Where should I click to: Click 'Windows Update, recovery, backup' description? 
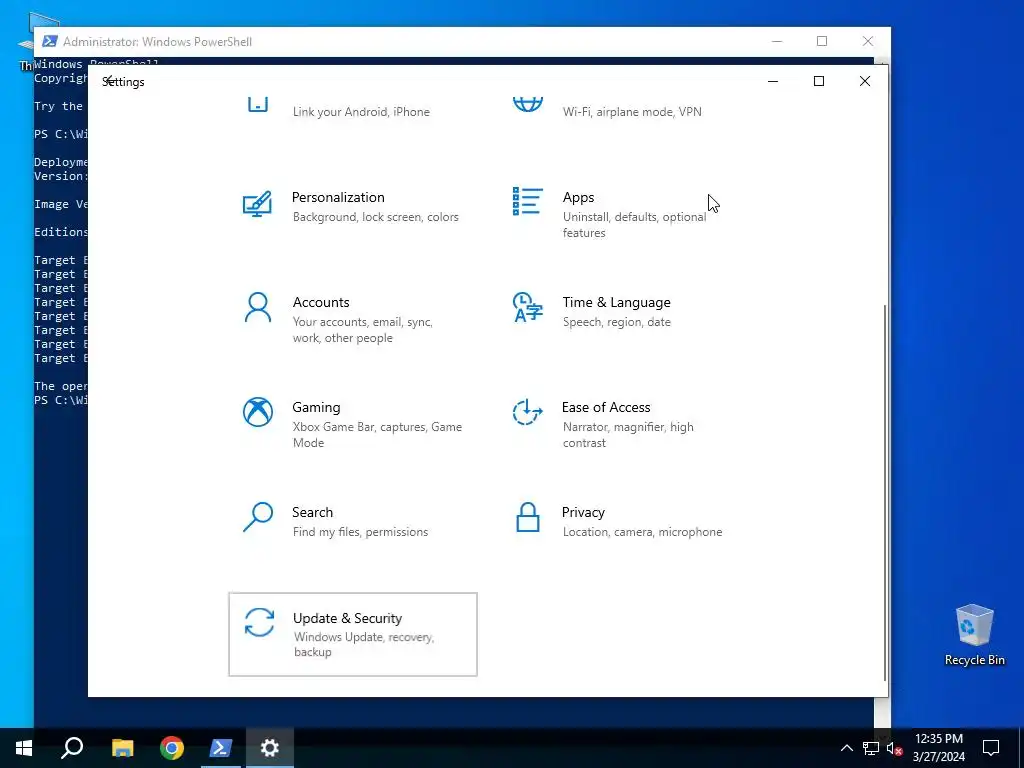(364, 645)
